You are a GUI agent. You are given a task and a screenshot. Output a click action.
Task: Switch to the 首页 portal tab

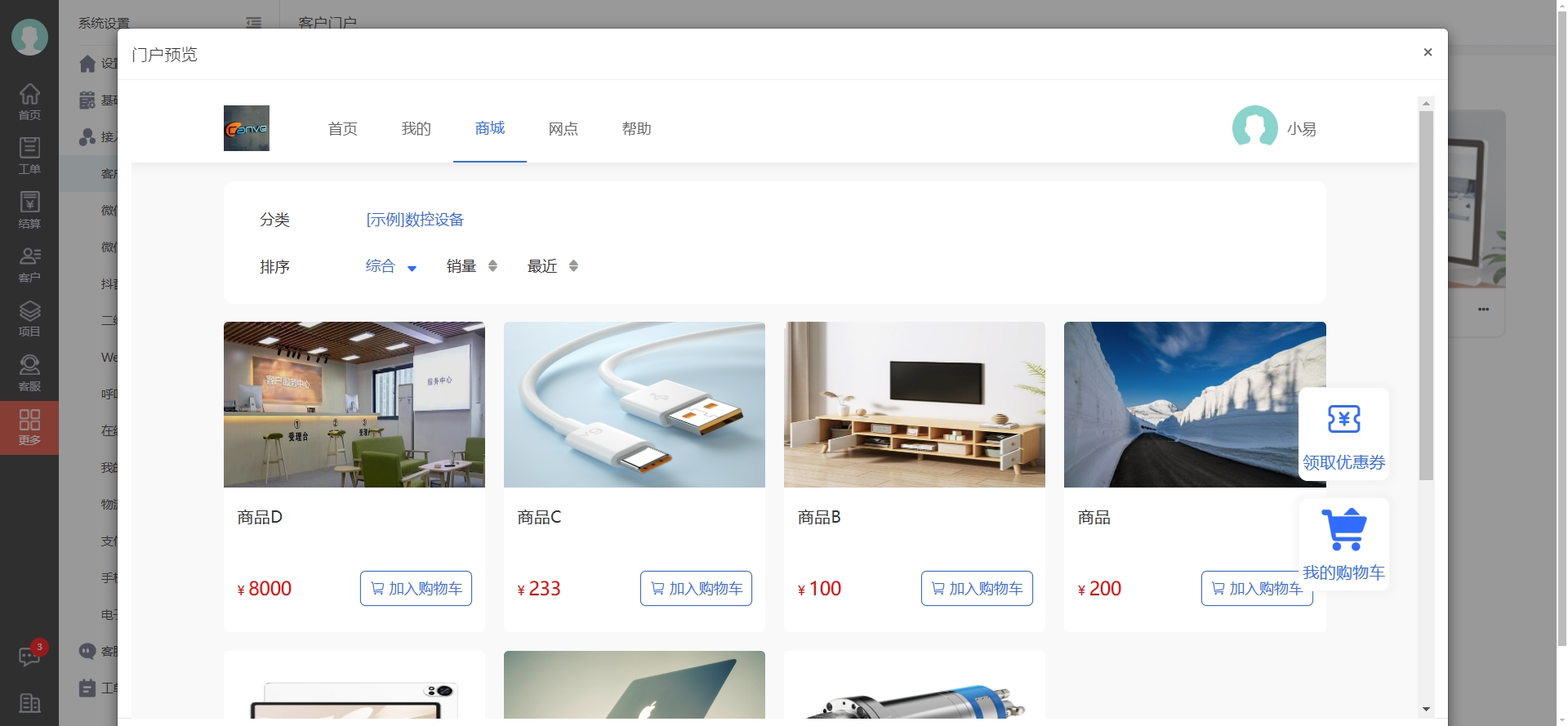[x=343, y=129]
